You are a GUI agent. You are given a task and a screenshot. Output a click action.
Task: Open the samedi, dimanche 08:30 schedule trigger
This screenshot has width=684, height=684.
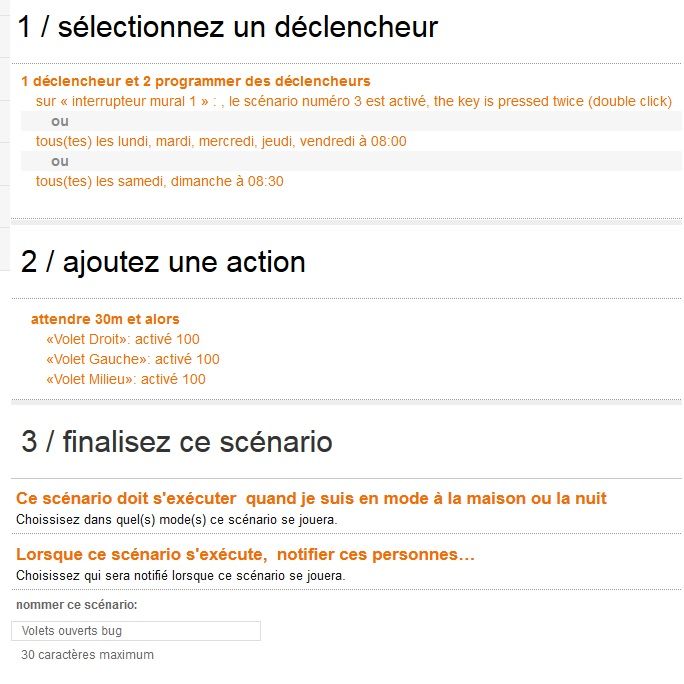click(160, 181)
